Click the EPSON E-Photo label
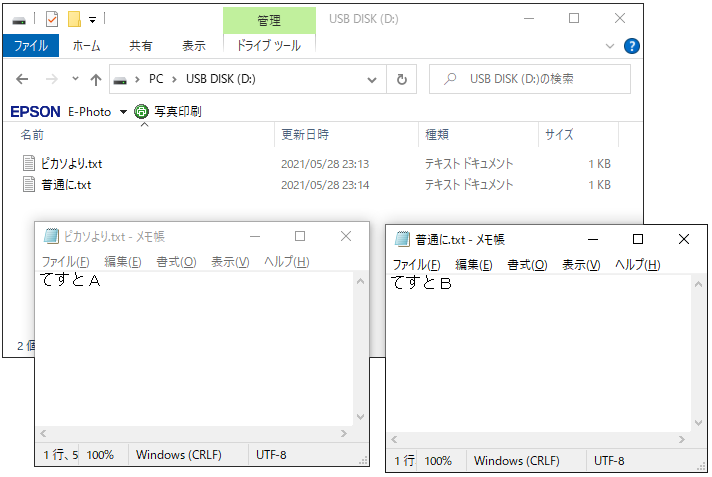 [x=60, y=112]
